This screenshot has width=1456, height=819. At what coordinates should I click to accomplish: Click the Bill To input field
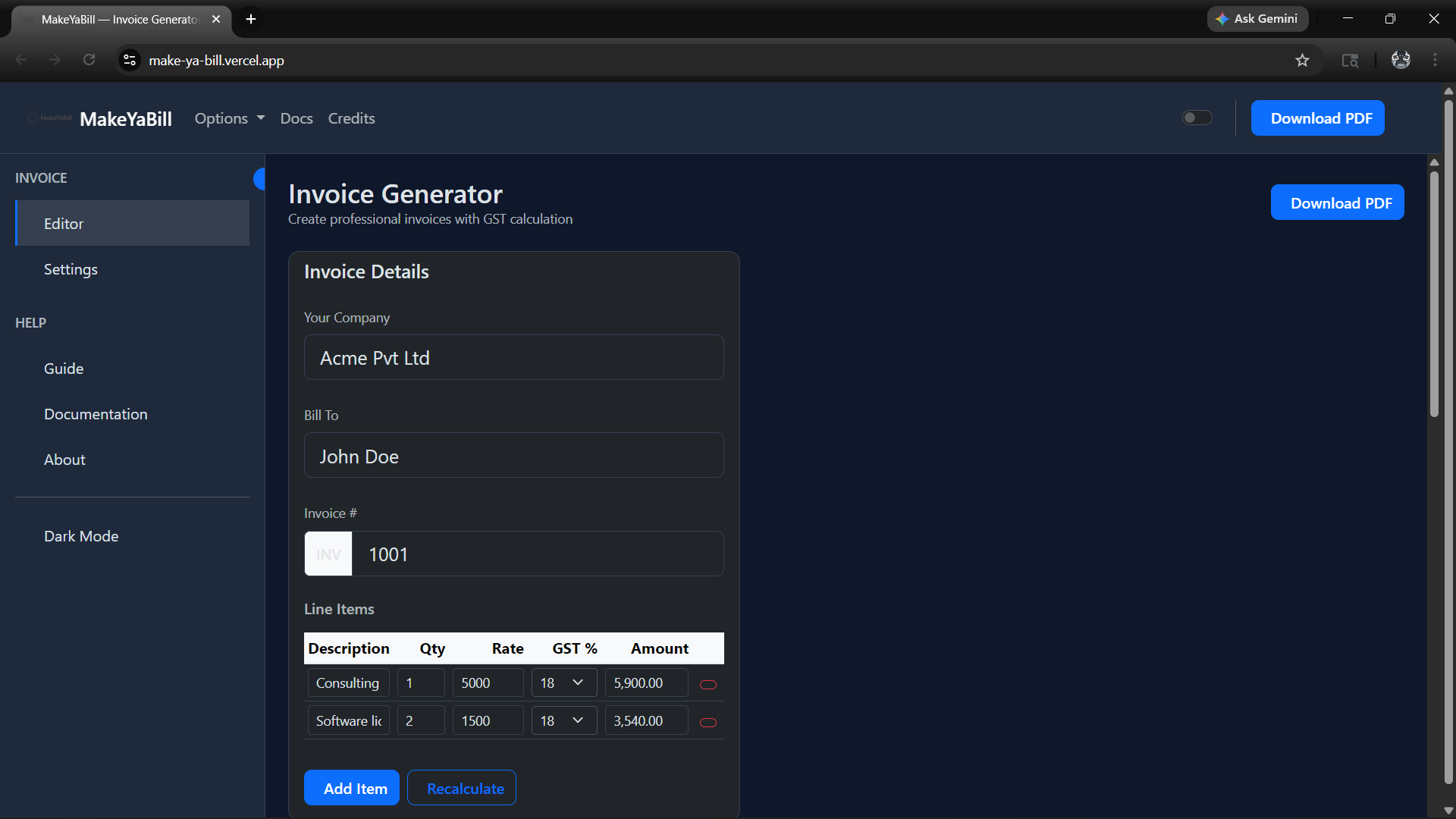[x=513, y=456]
